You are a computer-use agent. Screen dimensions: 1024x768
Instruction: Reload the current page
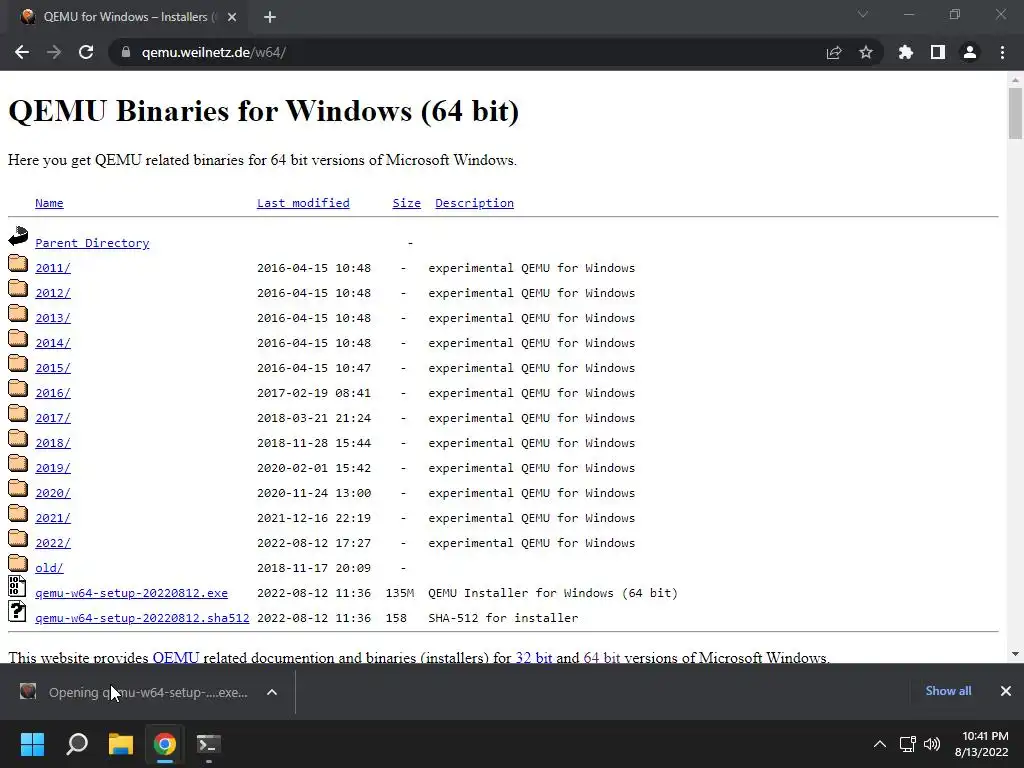pyautogui.click(x=86, y=52)
